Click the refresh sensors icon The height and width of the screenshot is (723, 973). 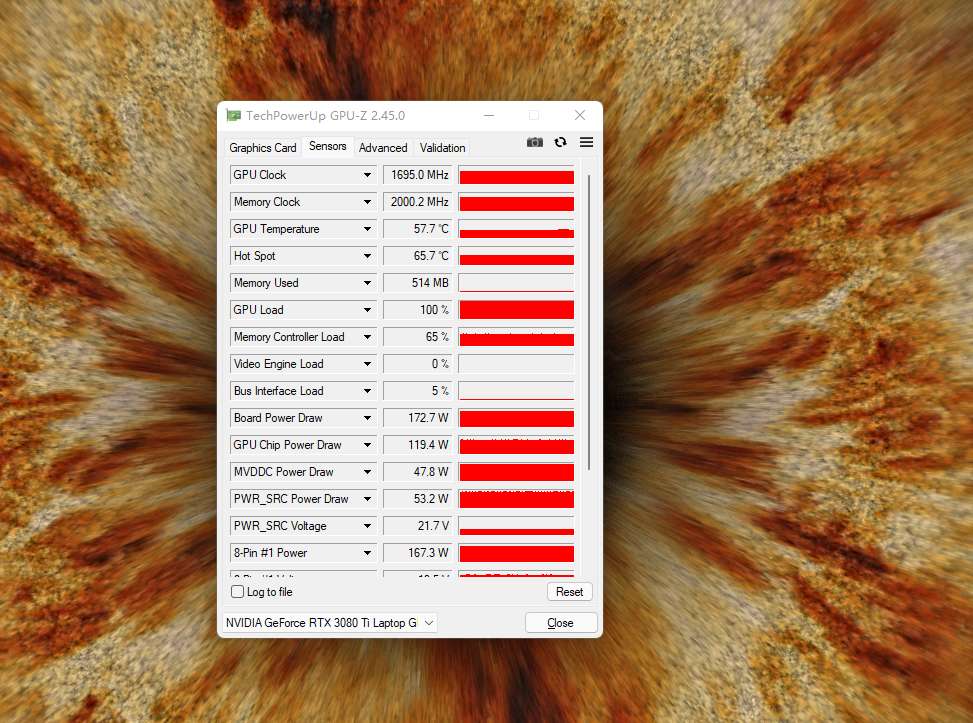(560, 142)
